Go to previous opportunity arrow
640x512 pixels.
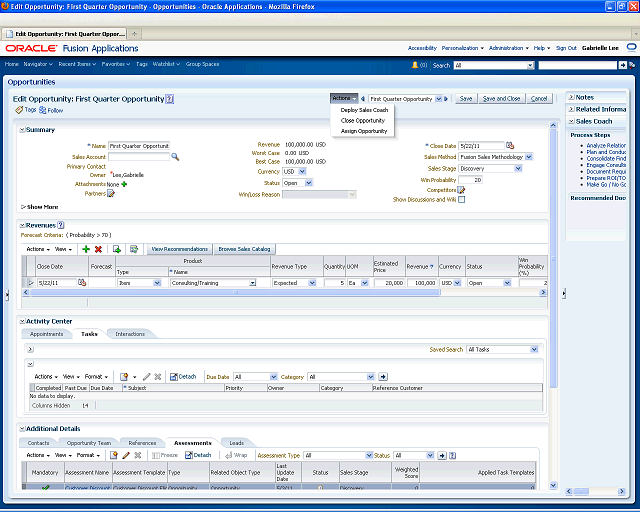coord(363,99)
